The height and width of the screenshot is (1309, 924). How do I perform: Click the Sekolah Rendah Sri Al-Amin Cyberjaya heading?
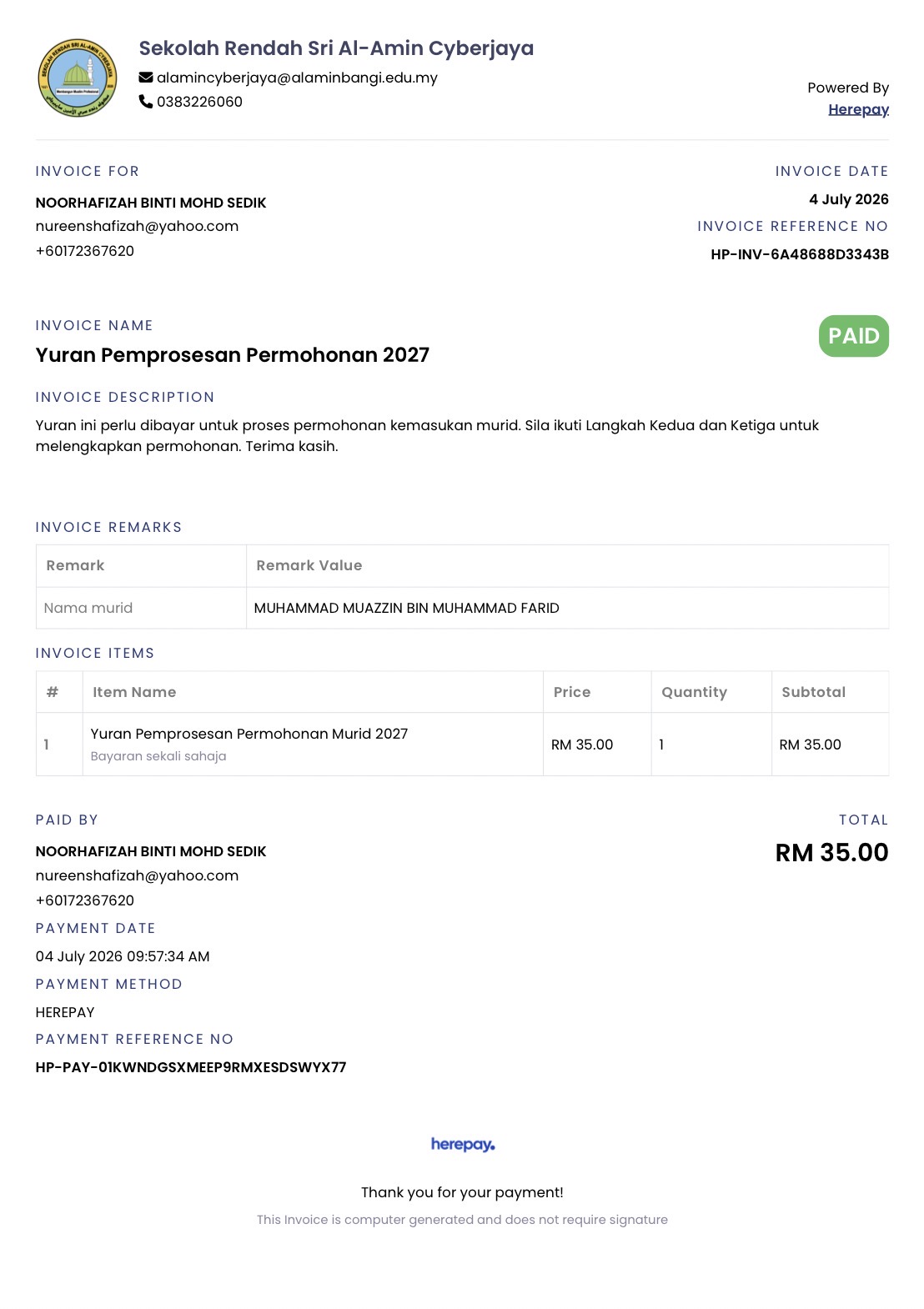pos(336,48)
